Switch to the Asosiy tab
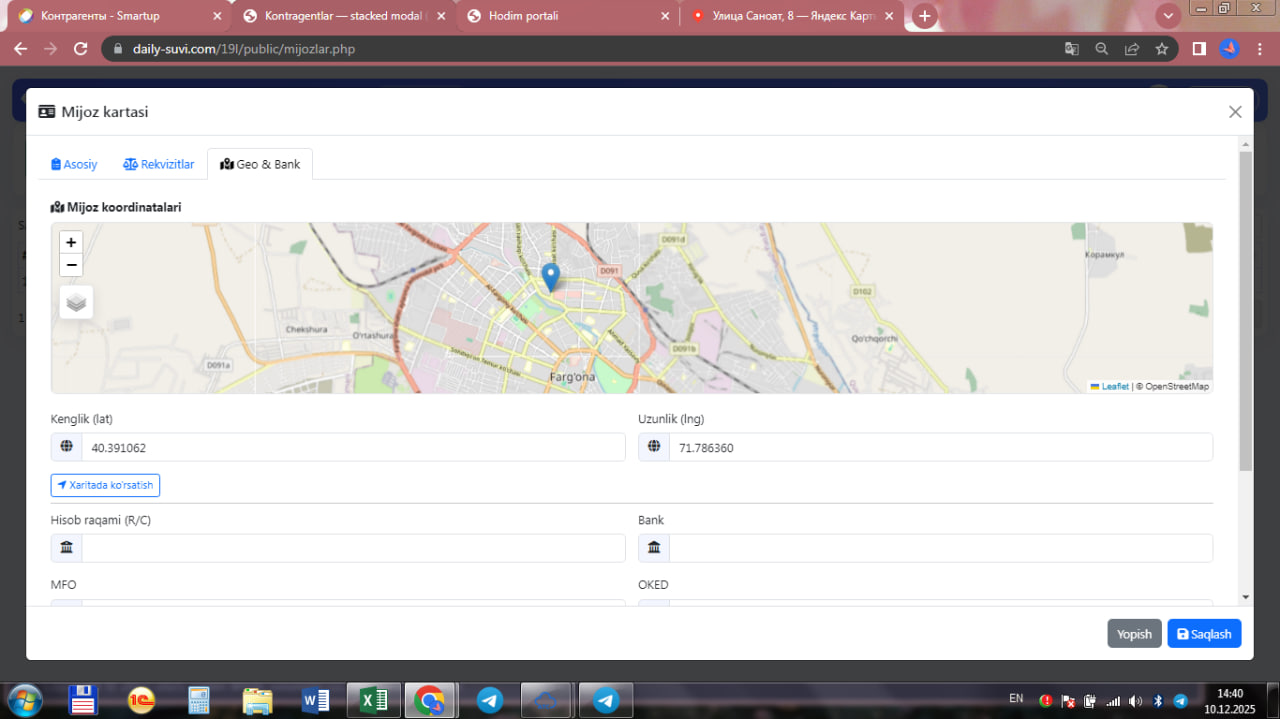The width and height of the screenshot is (1280, 719). [x=74, y=164]
